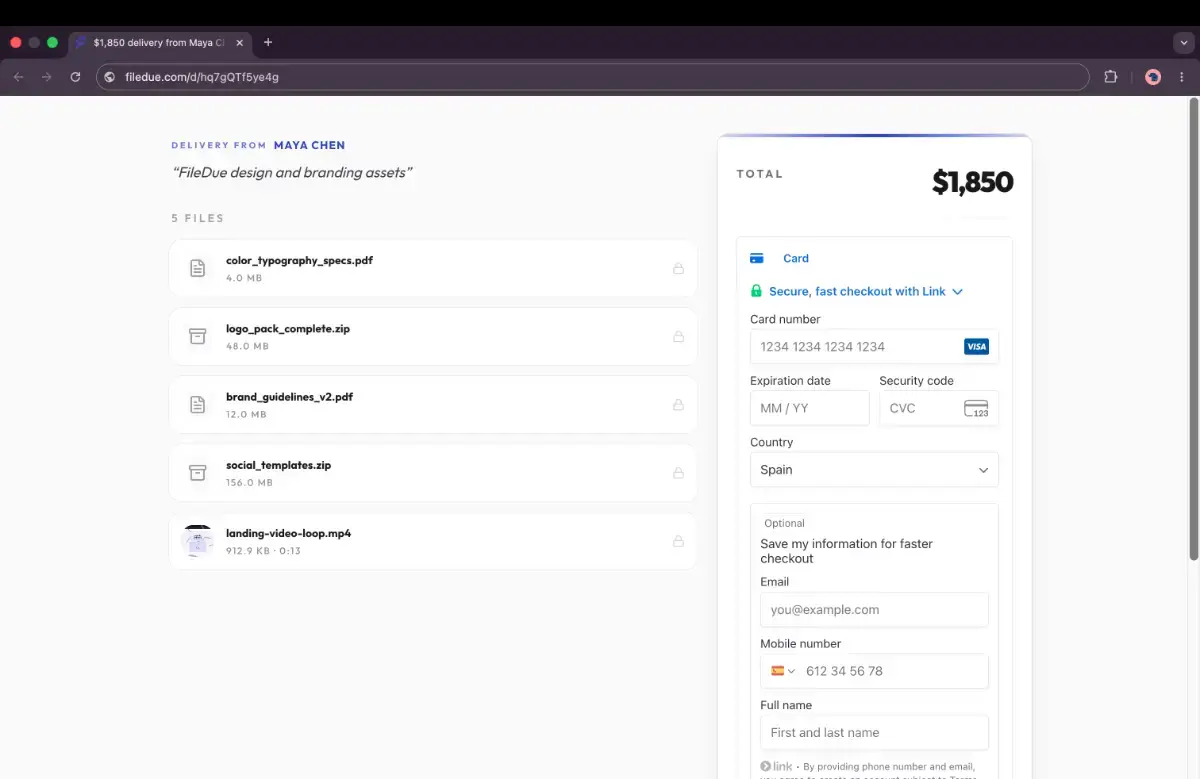The image size is (1200, 779).
Task: Reload the page with refresh icon
Action: [x=75, y=77]
